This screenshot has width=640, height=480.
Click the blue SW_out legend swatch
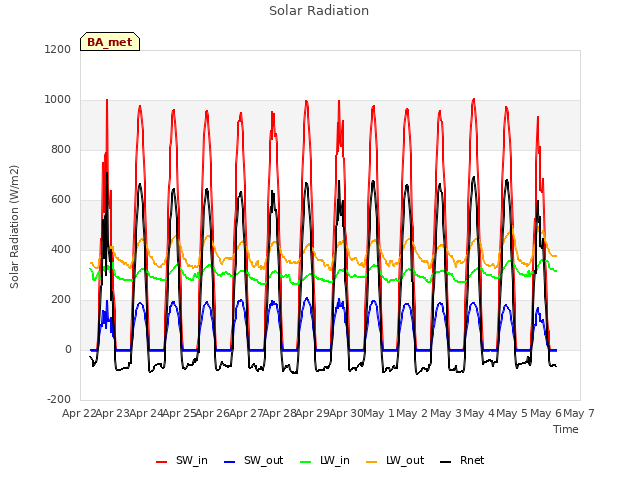click(230, 462)
